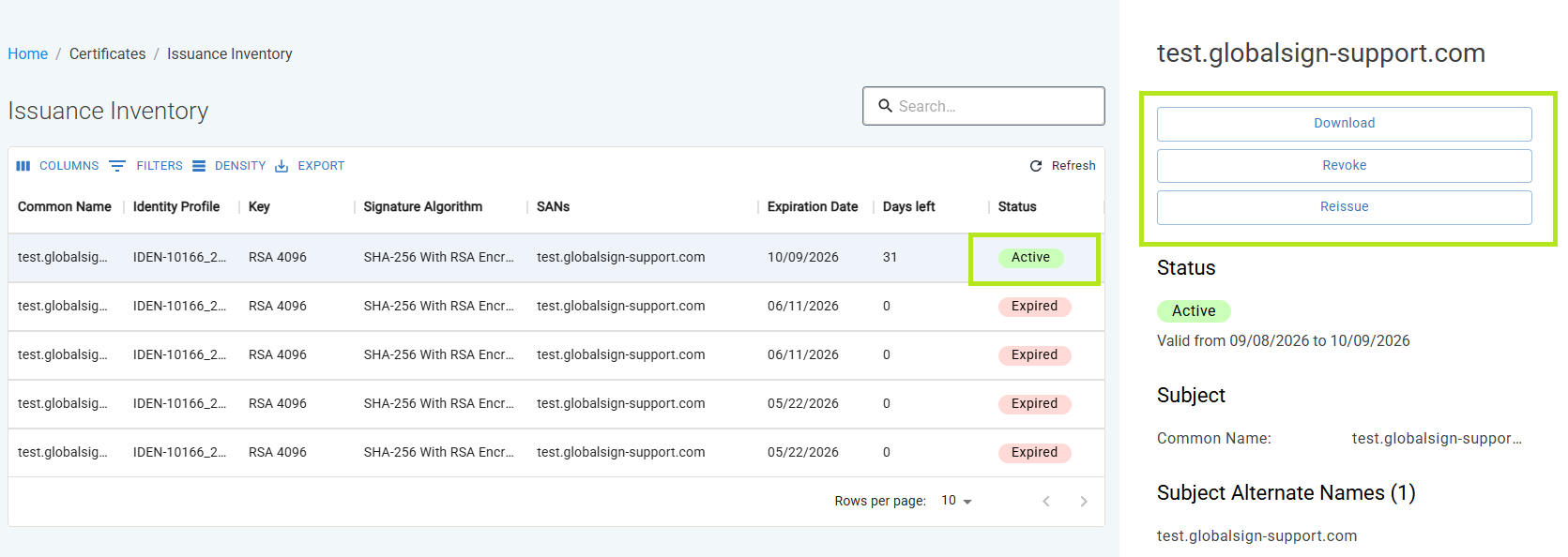Reissue the selected certificate

(x=1344, y=207)
